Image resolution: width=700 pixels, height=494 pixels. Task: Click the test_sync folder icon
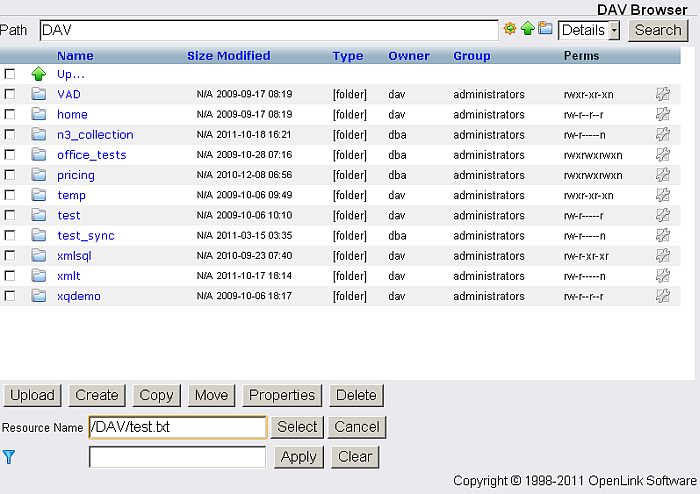(x=39, y=235)
